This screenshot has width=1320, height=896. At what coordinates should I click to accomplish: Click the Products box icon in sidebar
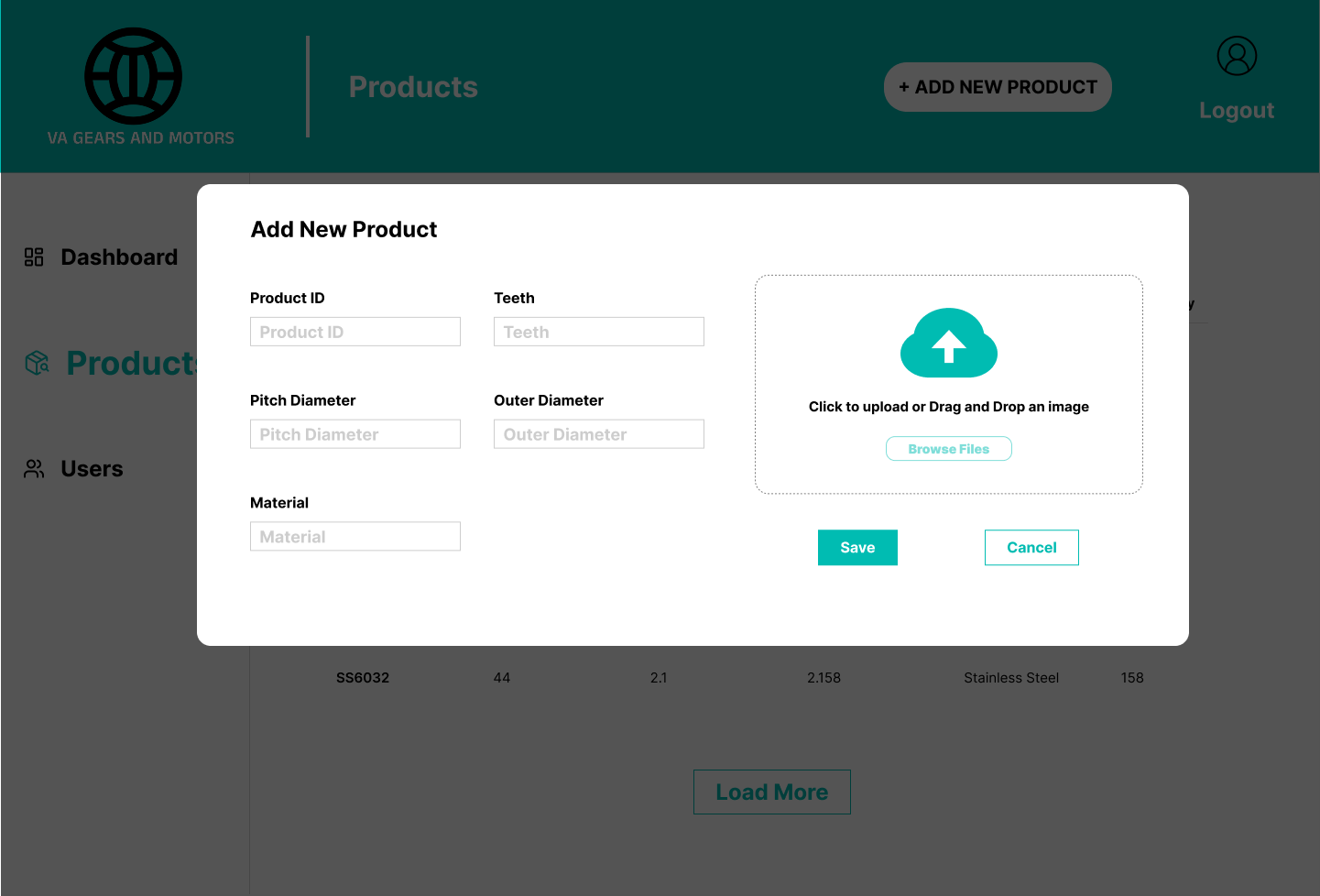[x=38, y=363]
